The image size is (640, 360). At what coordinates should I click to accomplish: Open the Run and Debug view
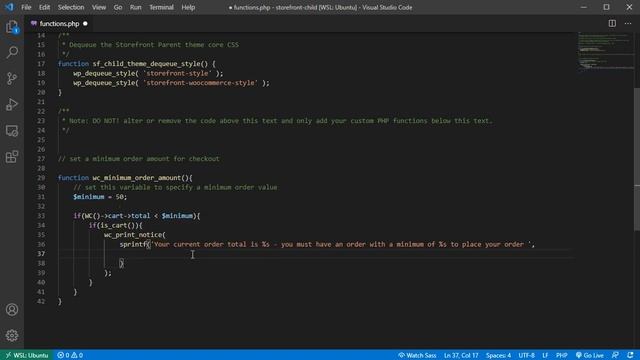pyautogui.click(x=12, y=104)
